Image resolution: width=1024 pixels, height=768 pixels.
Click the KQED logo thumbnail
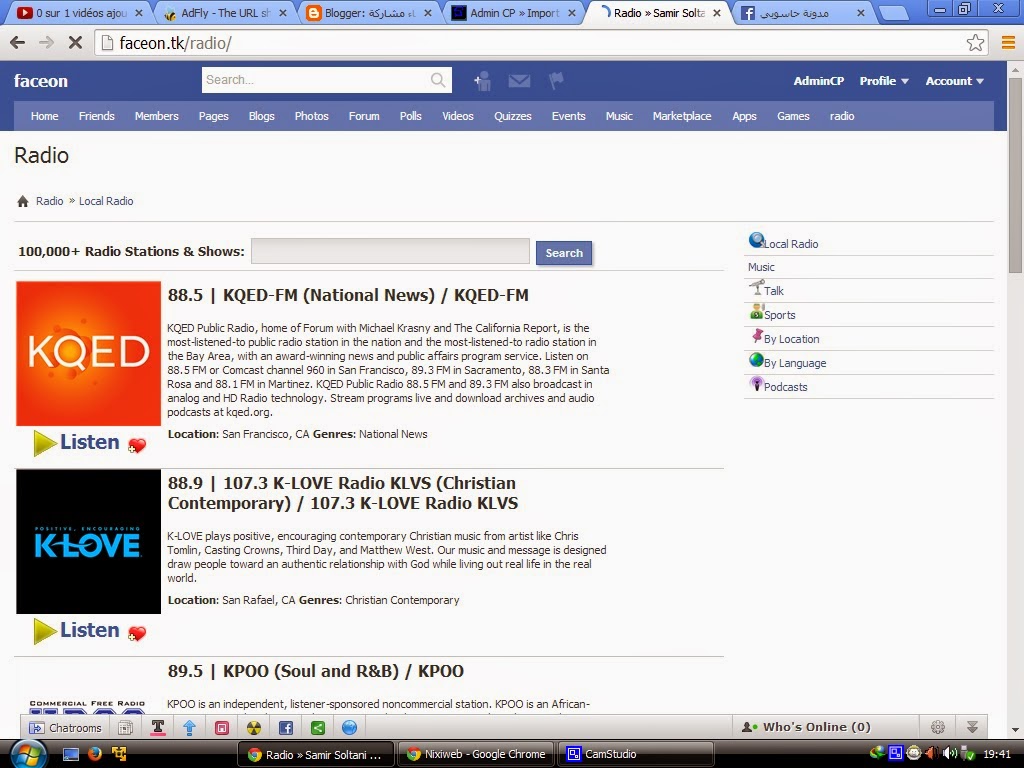[x=88, y=353]
